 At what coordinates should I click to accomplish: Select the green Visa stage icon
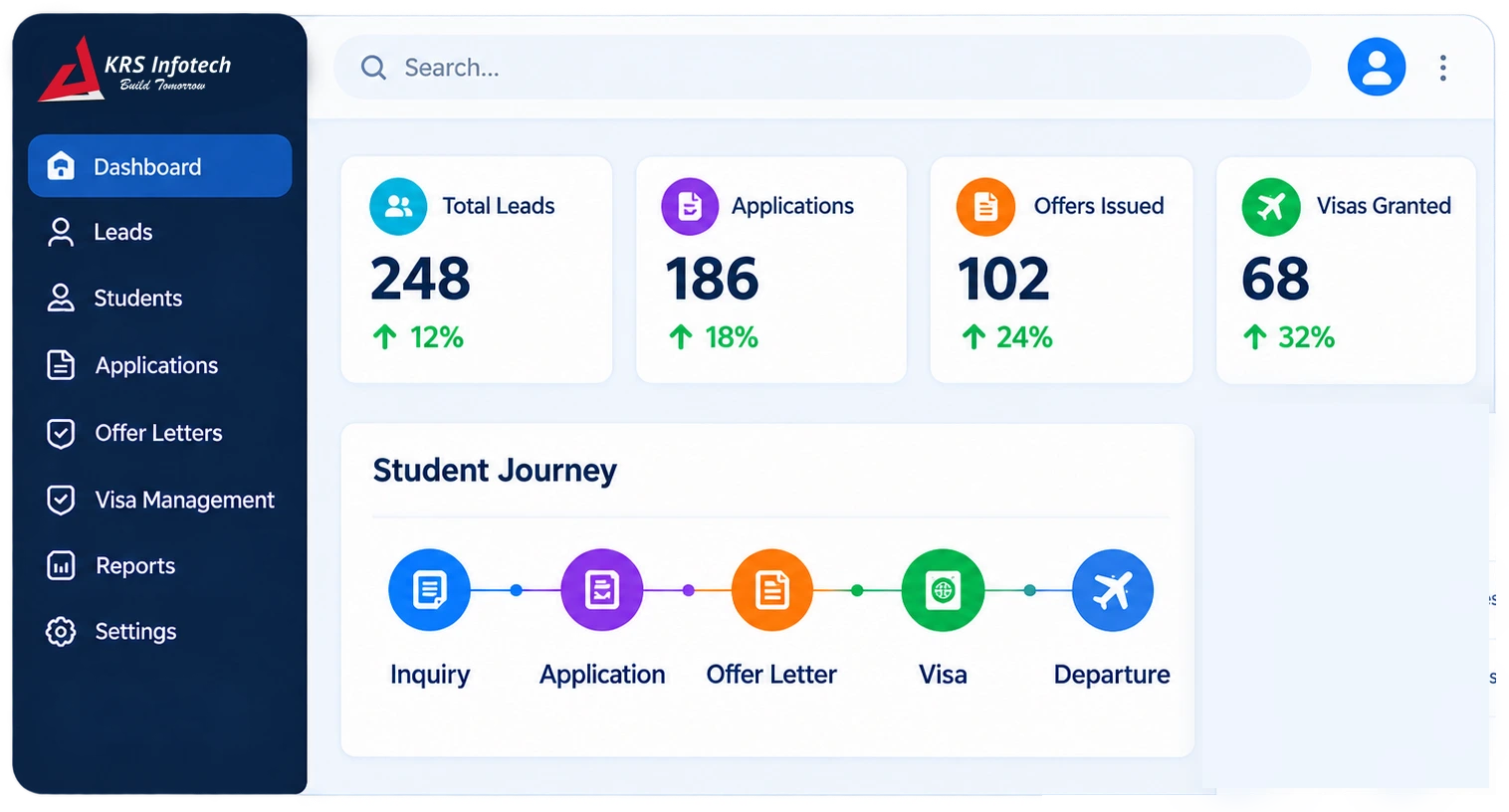943,590
